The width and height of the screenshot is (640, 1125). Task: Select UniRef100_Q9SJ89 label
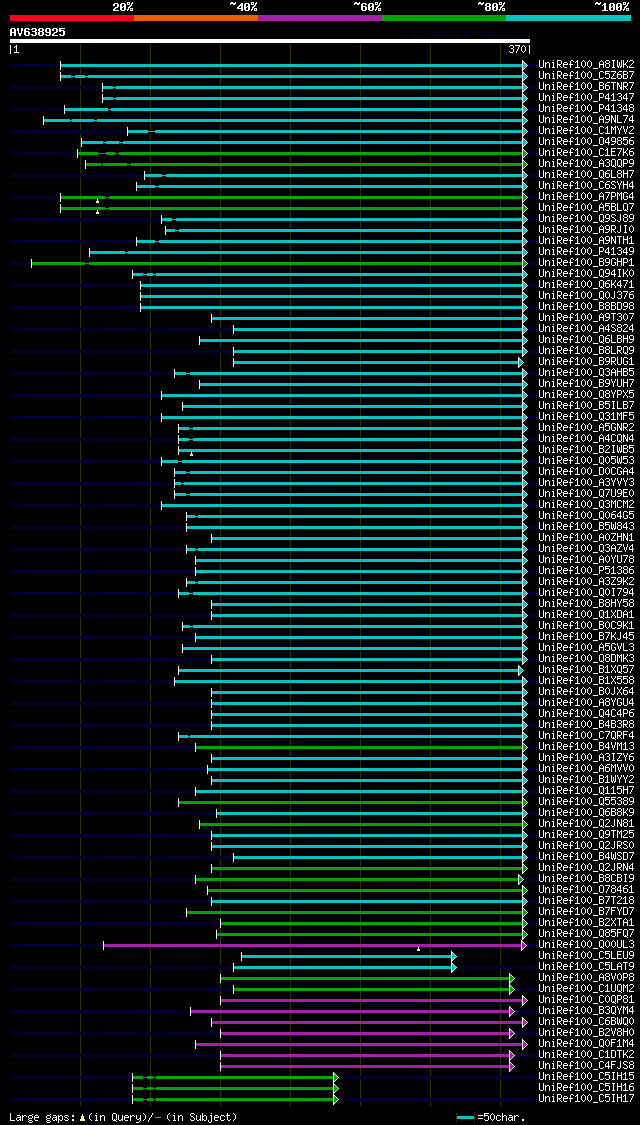click(x=586, y=219)
